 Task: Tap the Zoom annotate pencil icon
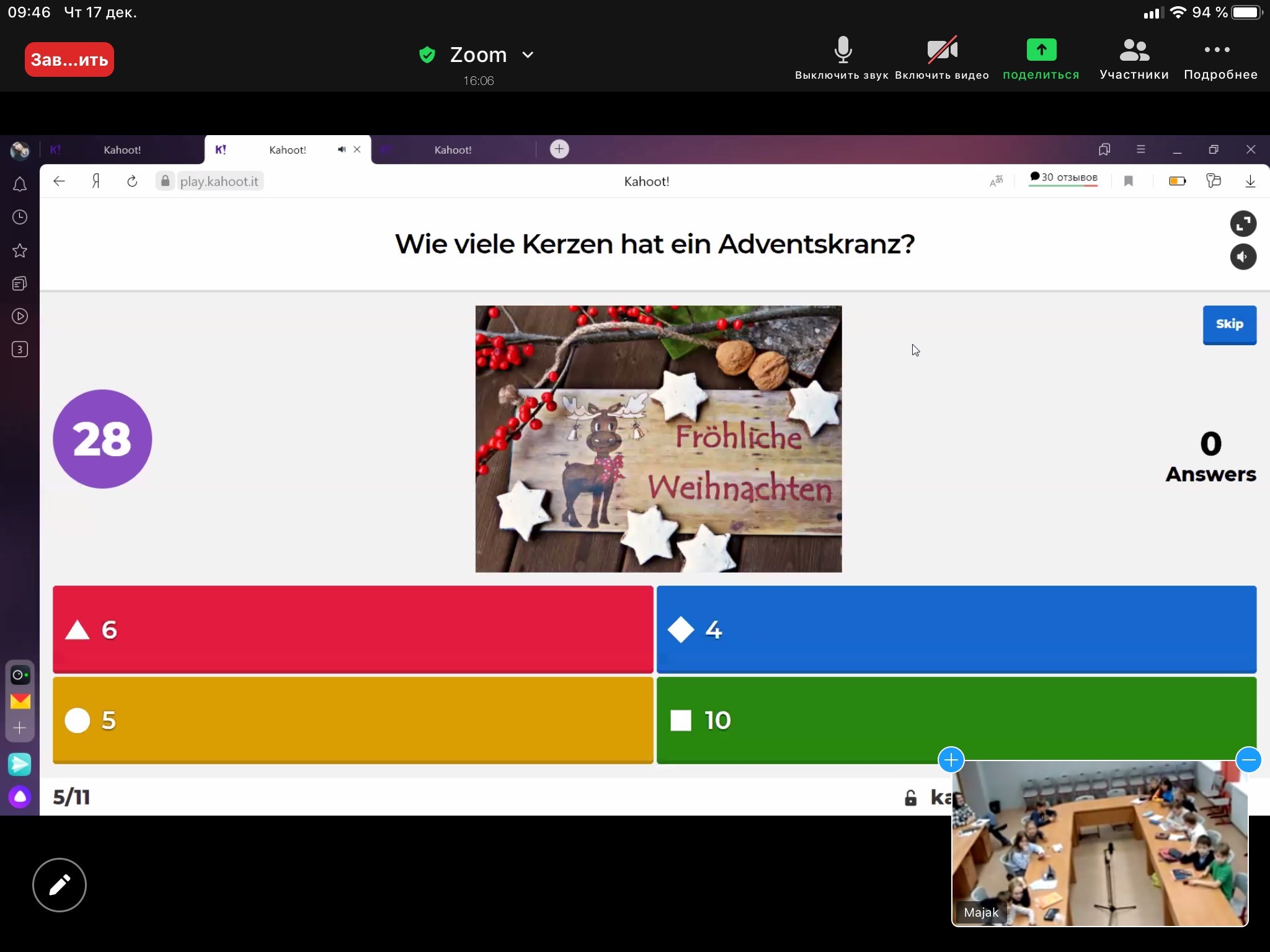tap(60, 884)
